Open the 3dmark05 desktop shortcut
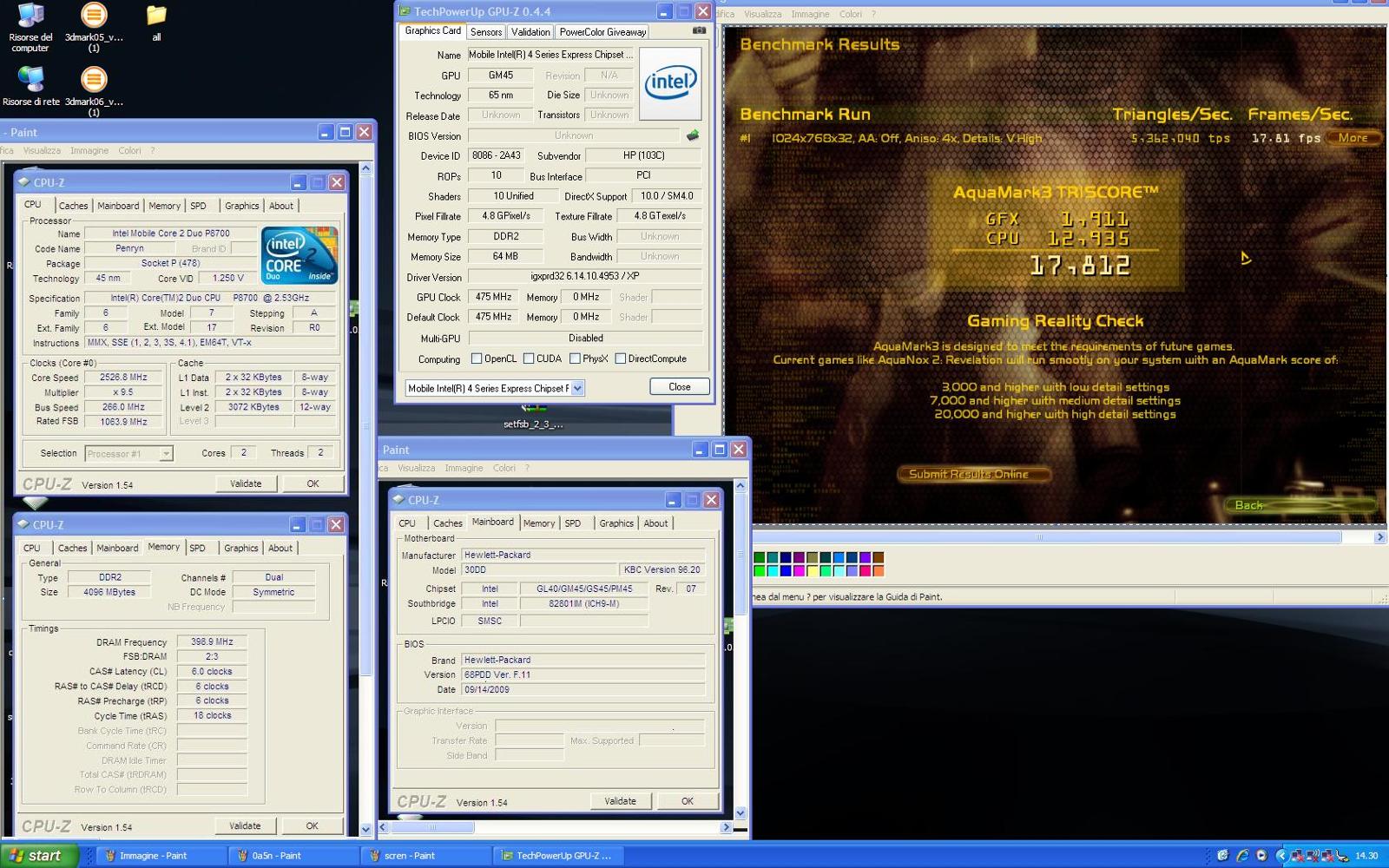 pos(94,27)
